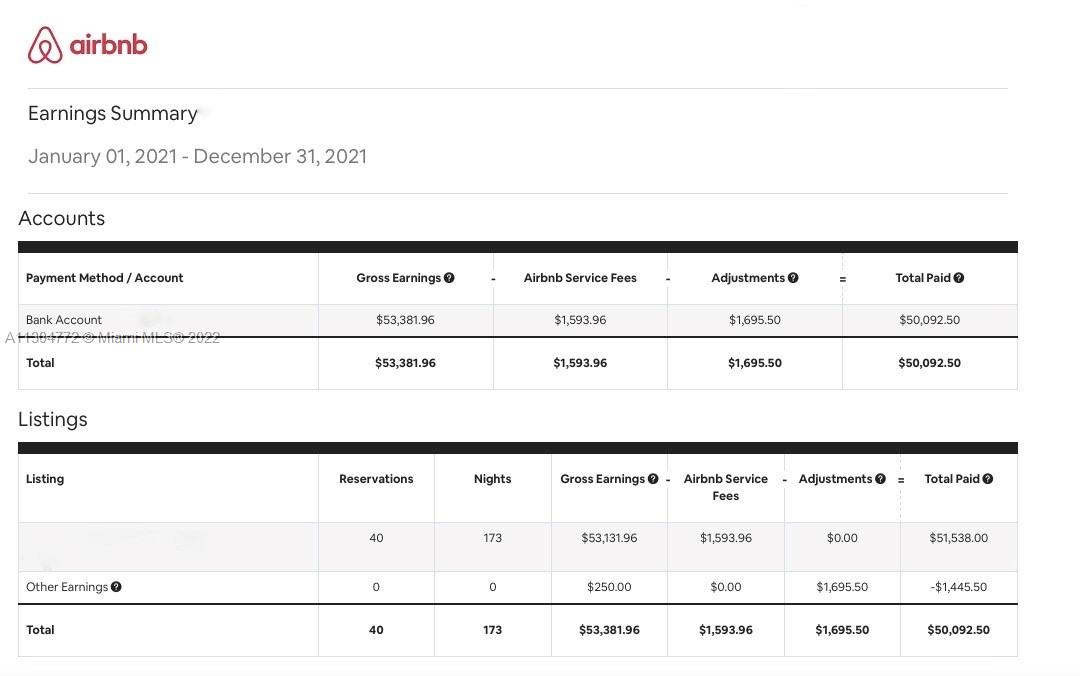The image size is (1080, 676).
Task: Open help icon beside Listings Gross Earnings
Action: [x=653, y=478]
